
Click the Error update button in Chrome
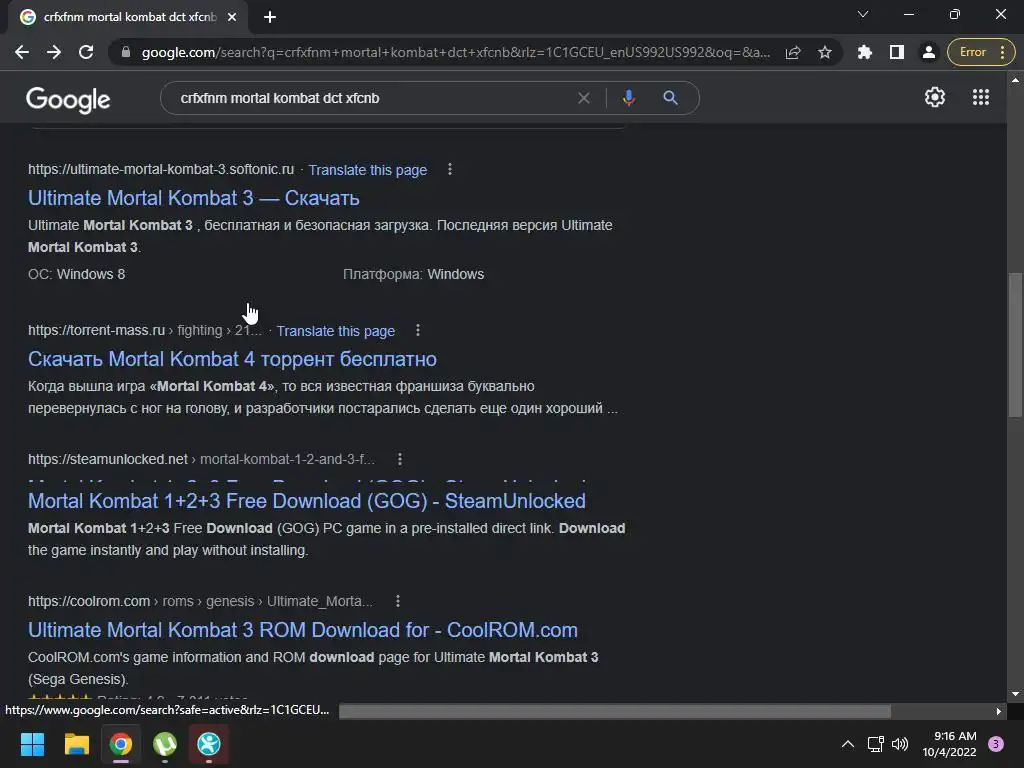coord(981,52)
